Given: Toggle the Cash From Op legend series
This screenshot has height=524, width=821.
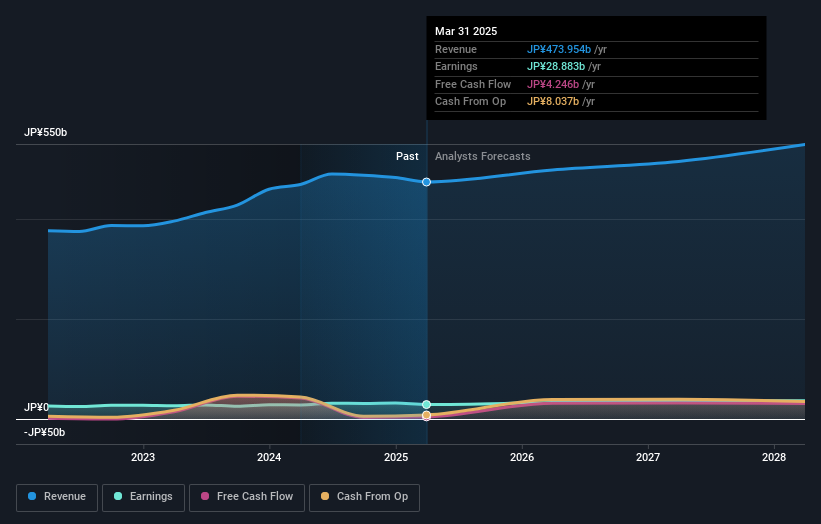Looking at the screenshot, I should pos(364,497).
